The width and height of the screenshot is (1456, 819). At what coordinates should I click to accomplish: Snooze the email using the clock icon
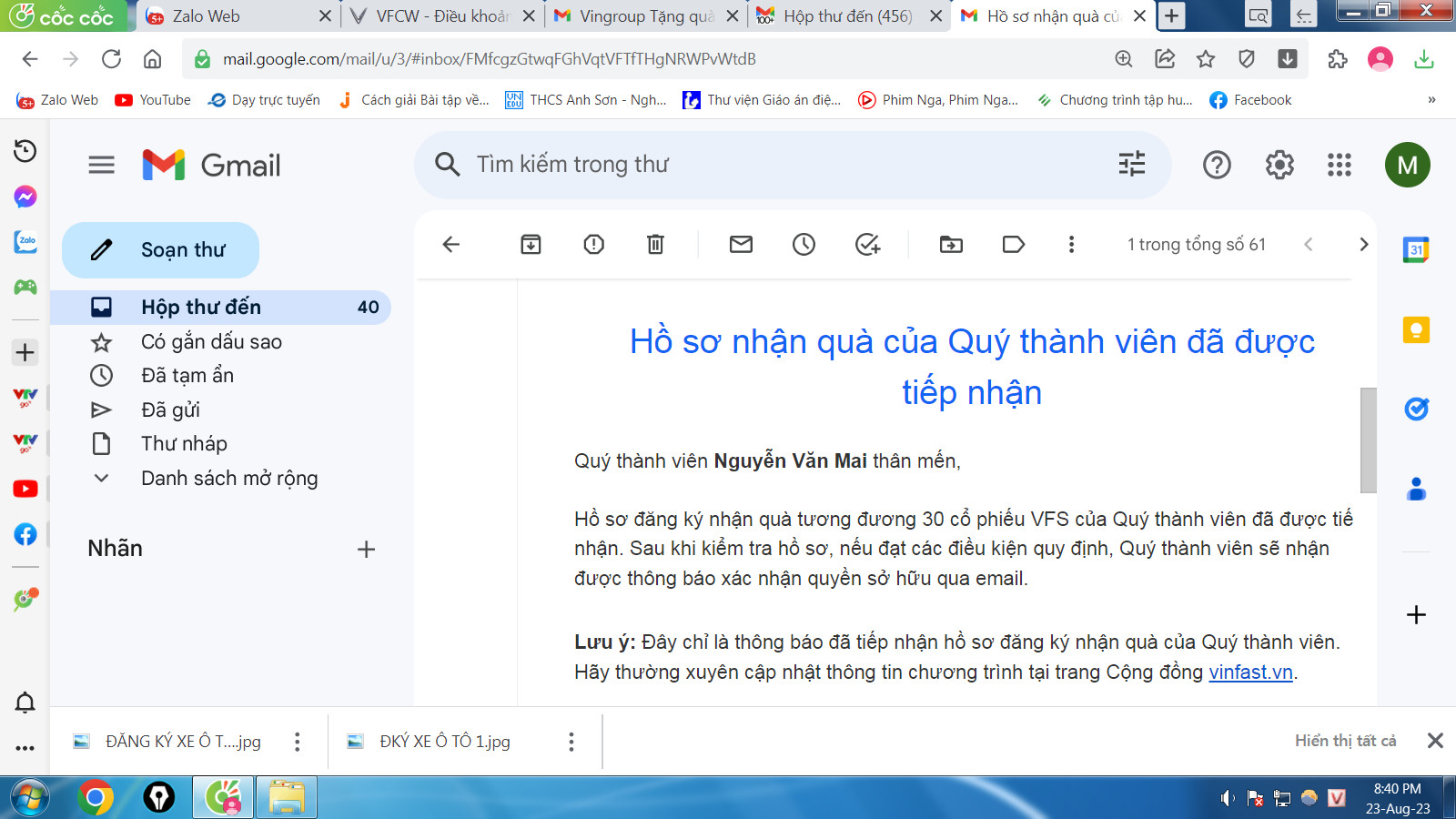(x=804, y=244)
